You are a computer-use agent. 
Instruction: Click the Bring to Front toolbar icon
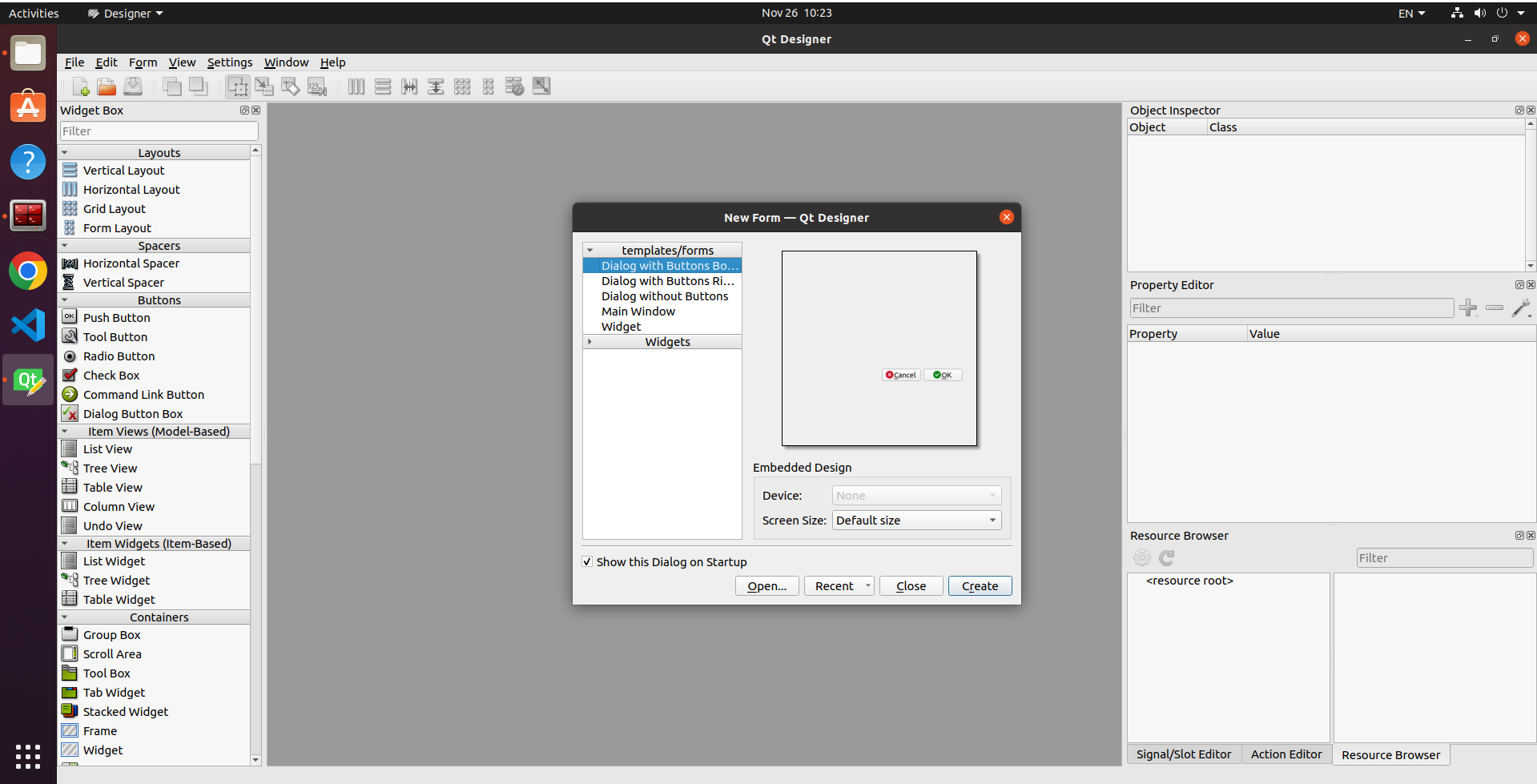tap(172, 86)
